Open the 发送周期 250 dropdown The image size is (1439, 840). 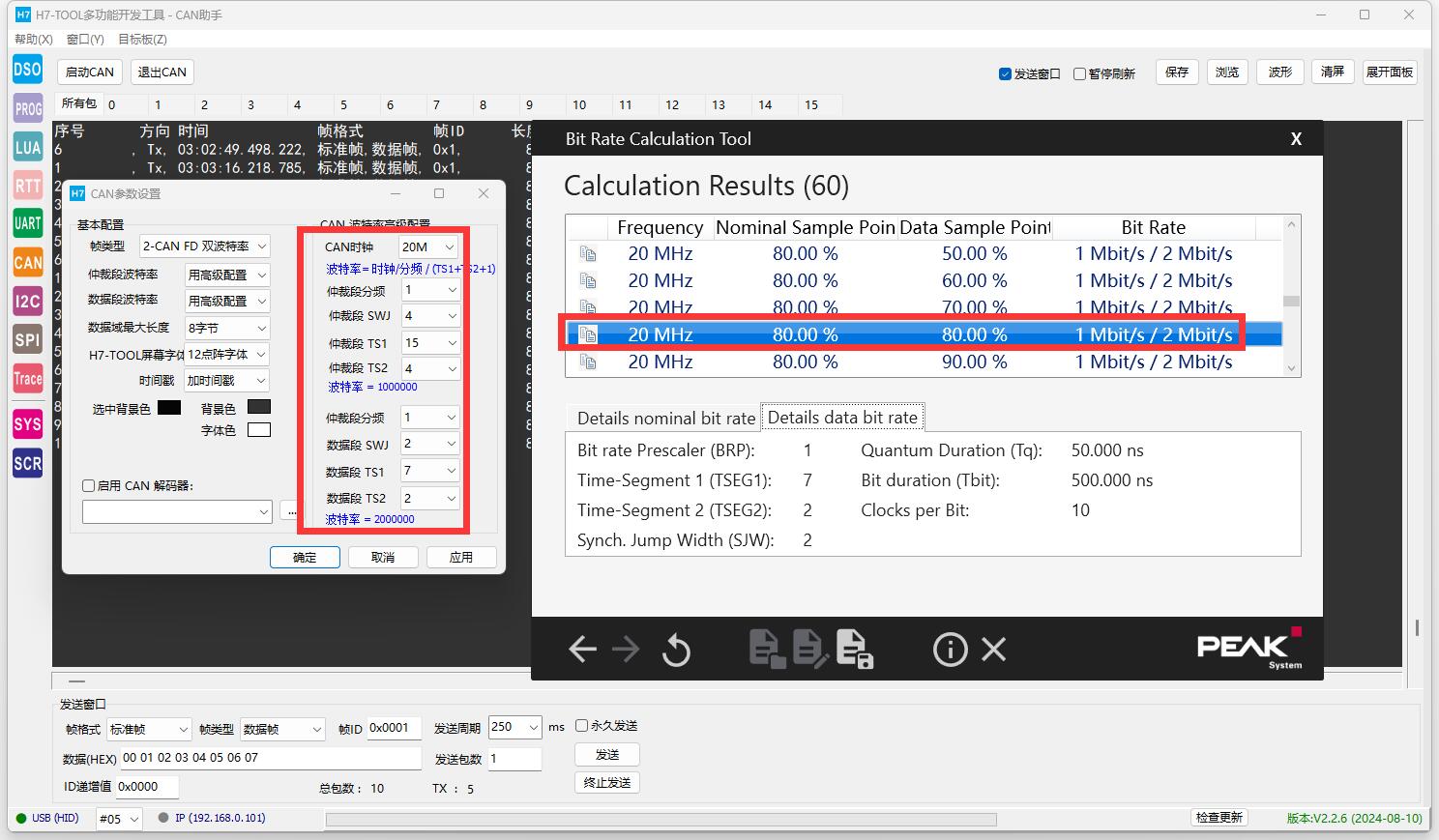pyautogui.click(x=514, y=727)
